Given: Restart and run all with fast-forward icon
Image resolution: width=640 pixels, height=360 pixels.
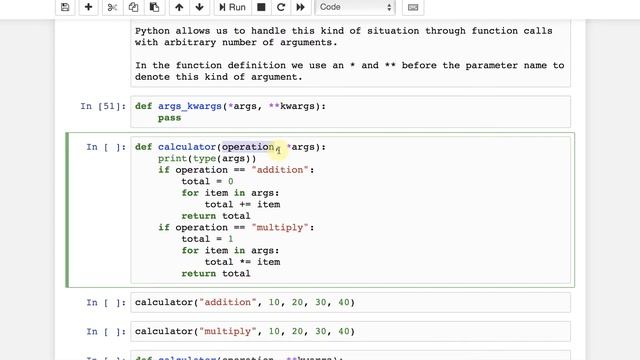Looking at the screenshot, I should pyautogui.click(x=300, y=7).
